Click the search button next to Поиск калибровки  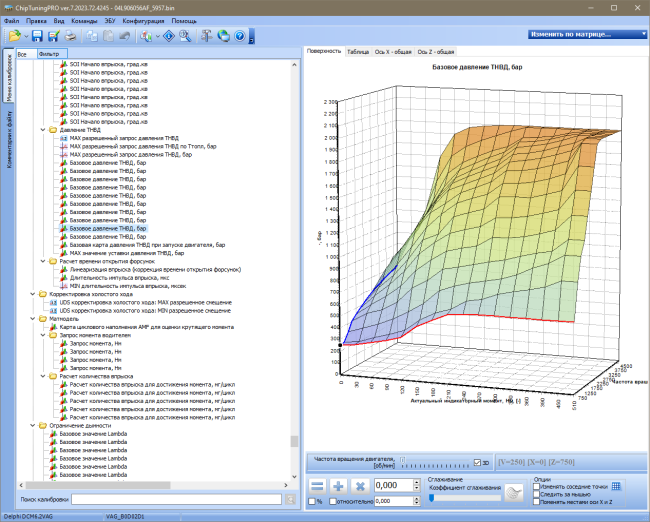click(x=291, y=500)
